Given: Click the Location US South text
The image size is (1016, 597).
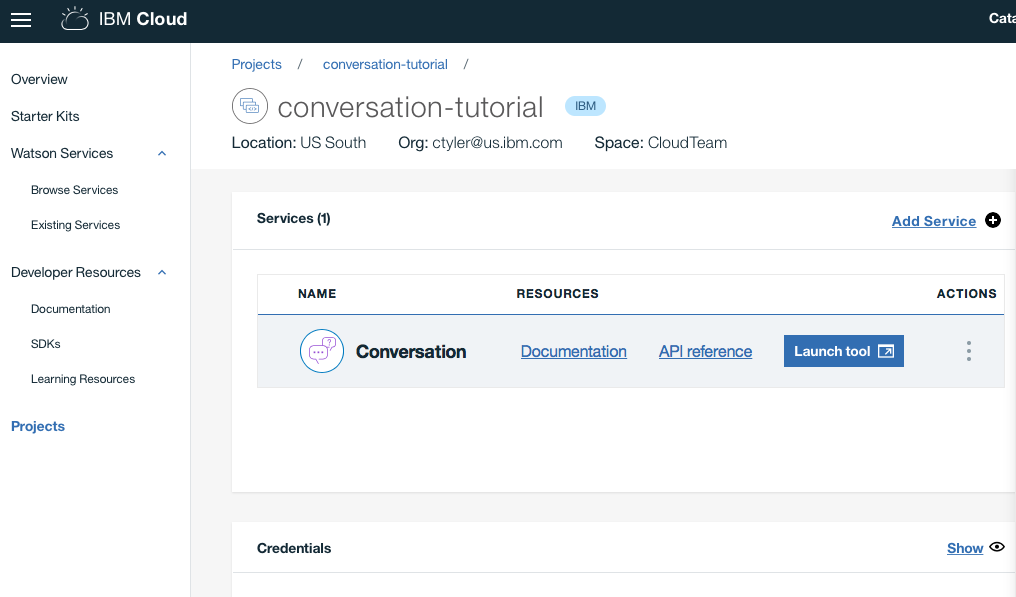Looking at the screenshot, I should pos(299,143).
